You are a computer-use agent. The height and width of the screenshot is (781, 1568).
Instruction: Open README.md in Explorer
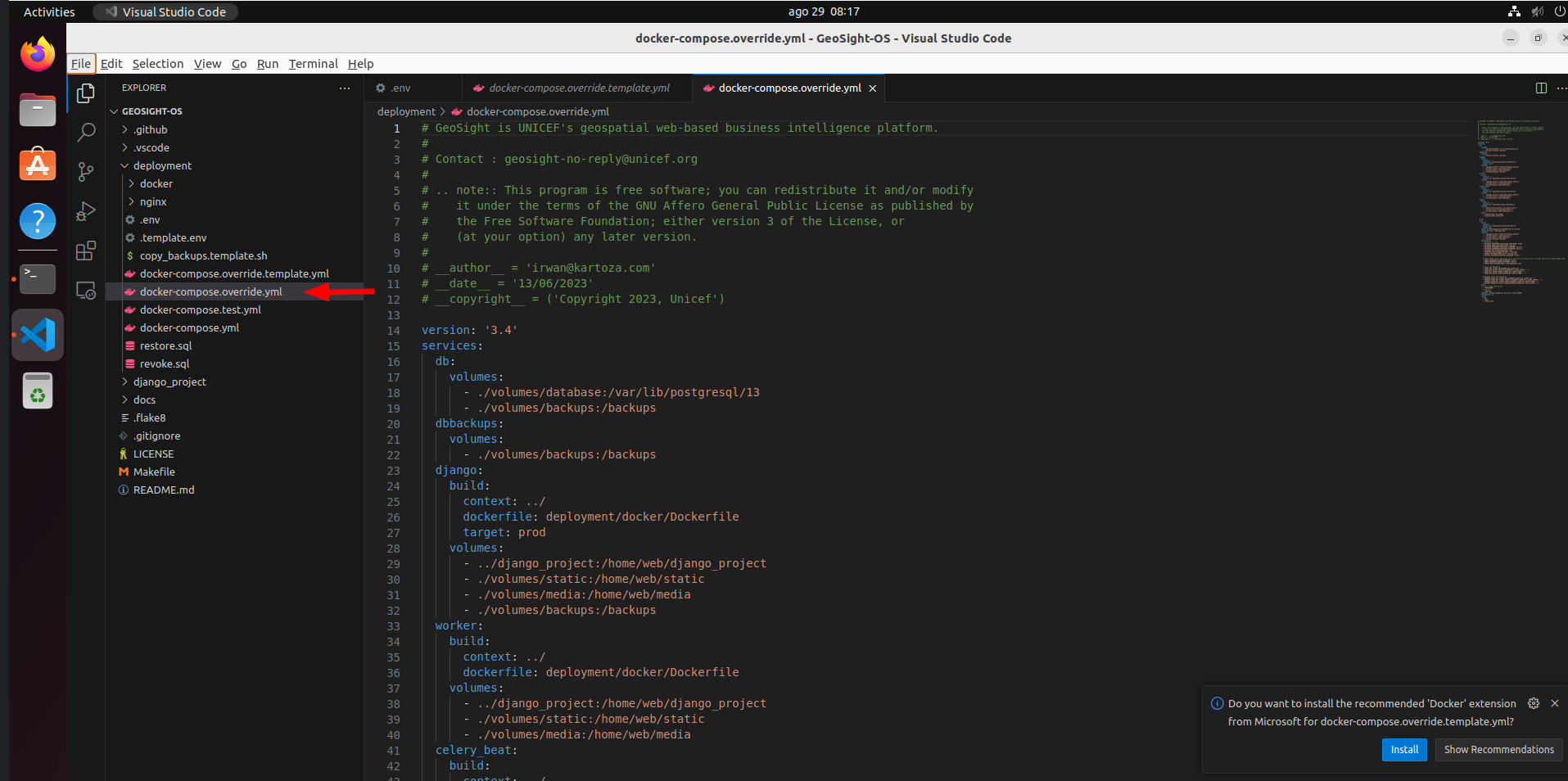234,490
